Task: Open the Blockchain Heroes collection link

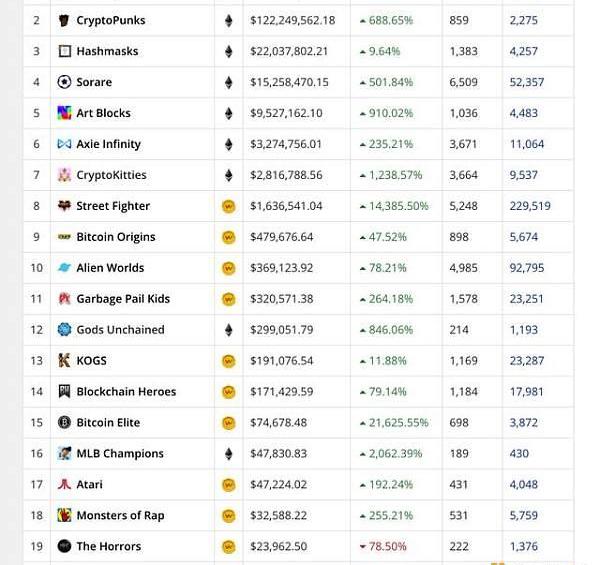Action: (x=126, y=392)
